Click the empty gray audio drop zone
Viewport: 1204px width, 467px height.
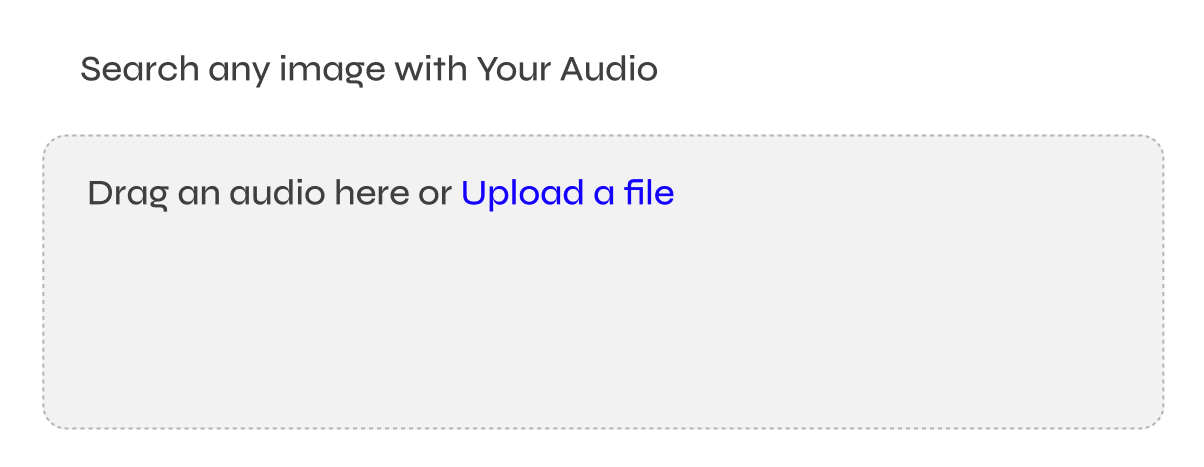(602, 320)
